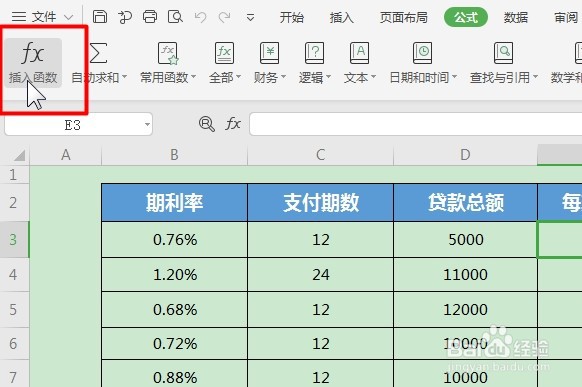Click the small fx icon by formula bar
Image resolution: width=582 pixels, height=387 pixels.
coord(233,124)
